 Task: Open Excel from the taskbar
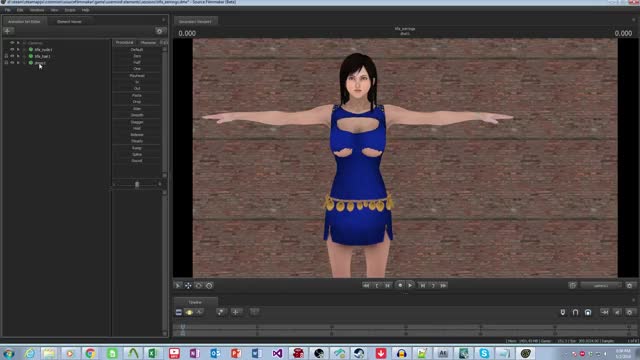coord(153,353)
